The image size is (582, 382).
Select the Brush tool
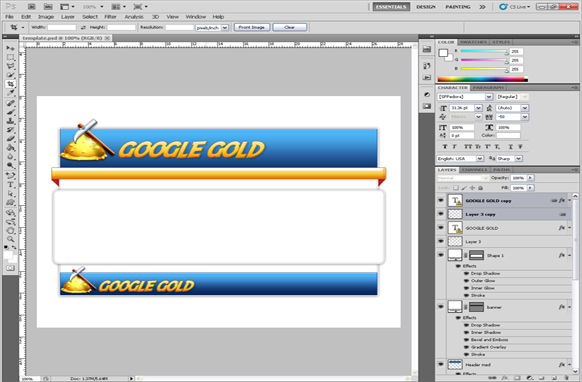[10, 112]
